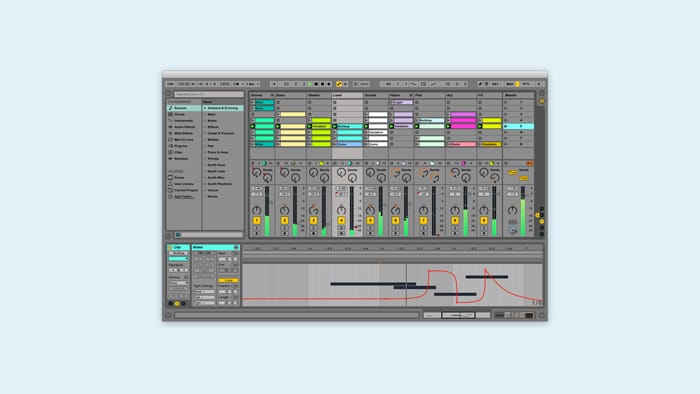Expand the Guitar & Plucked folder
The width and height of the screenshot is (700, 394).
click(205, 133)
